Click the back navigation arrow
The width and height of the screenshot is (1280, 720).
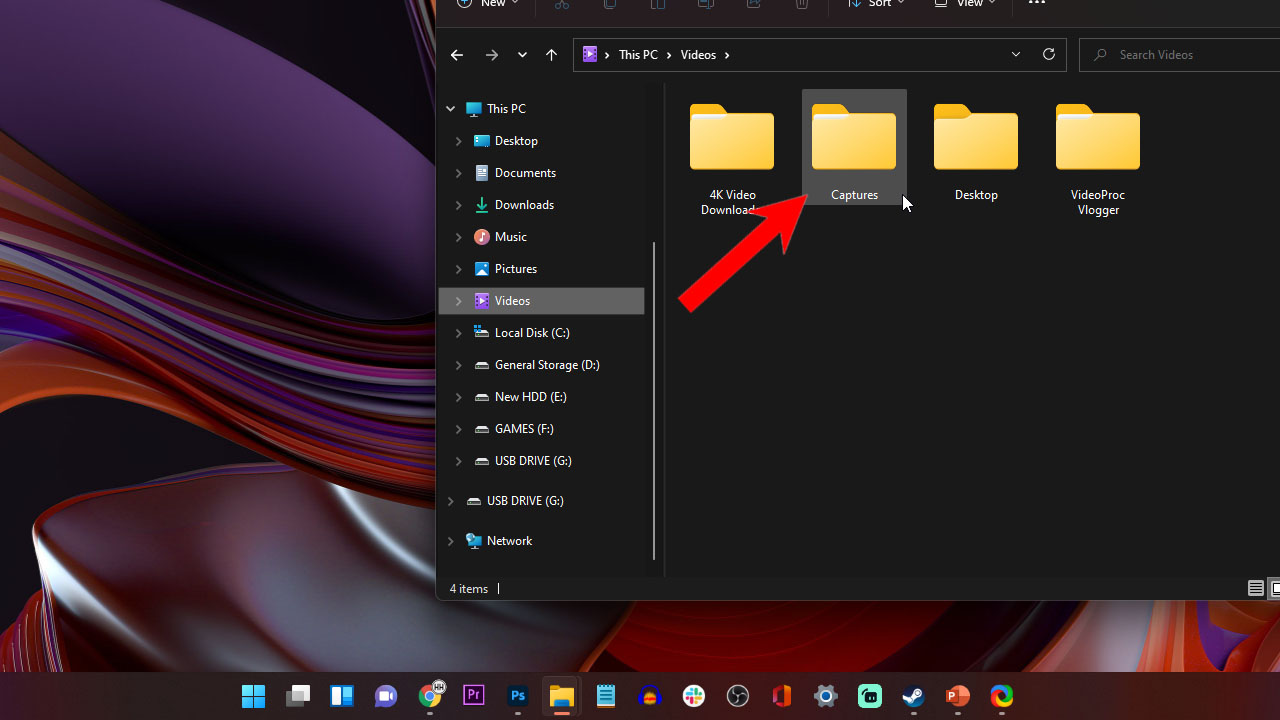457,54
